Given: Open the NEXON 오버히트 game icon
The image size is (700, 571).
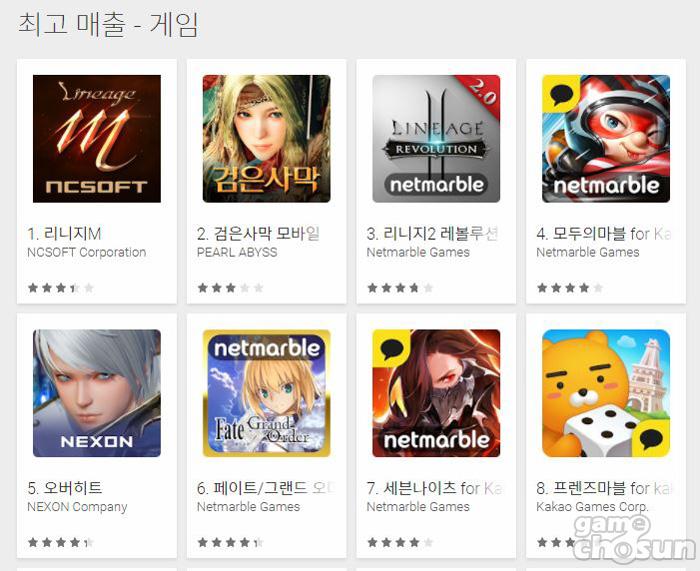Looking at the screenshot, I should (x=97, y=393).
